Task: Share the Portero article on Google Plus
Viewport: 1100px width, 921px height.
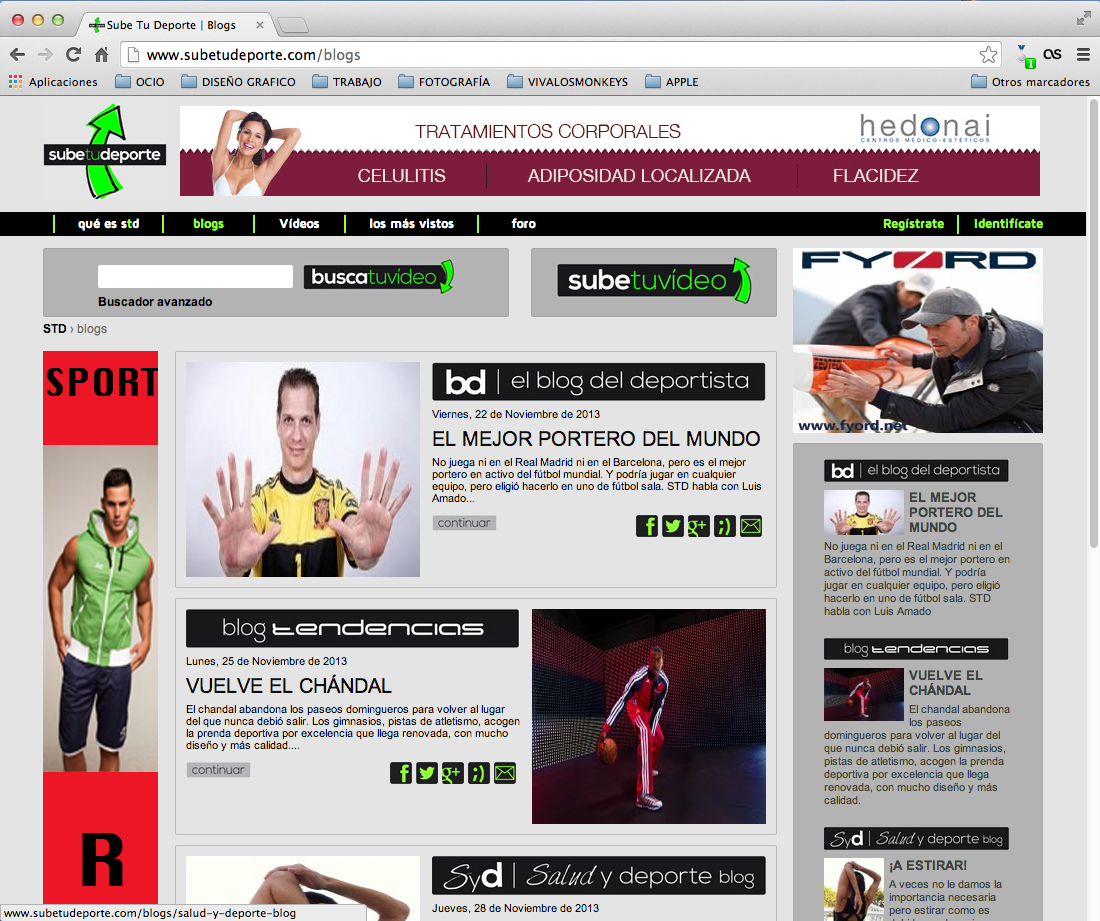Action: (x=699, y=525)
